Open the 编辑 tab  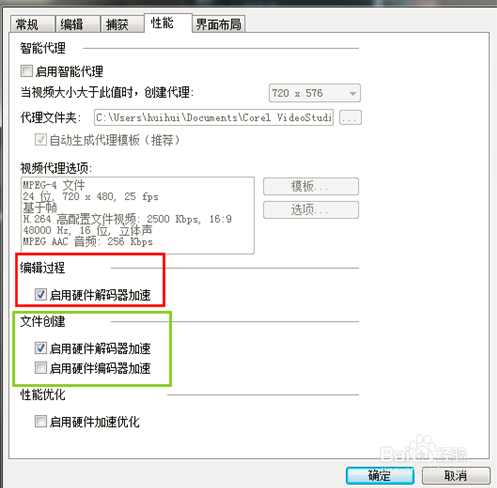(77, 24)
